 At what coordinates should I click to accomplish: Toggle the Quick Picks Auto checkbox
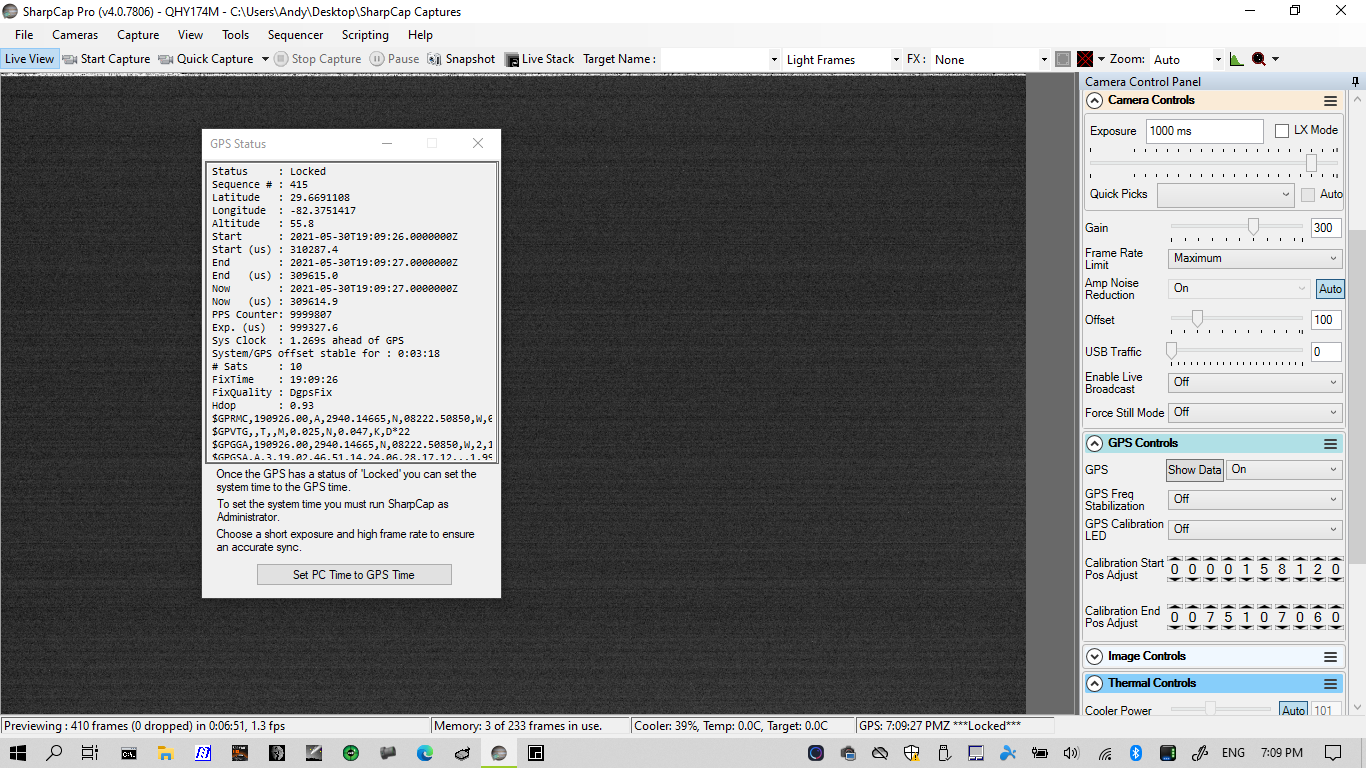[x=1308, y=195]
